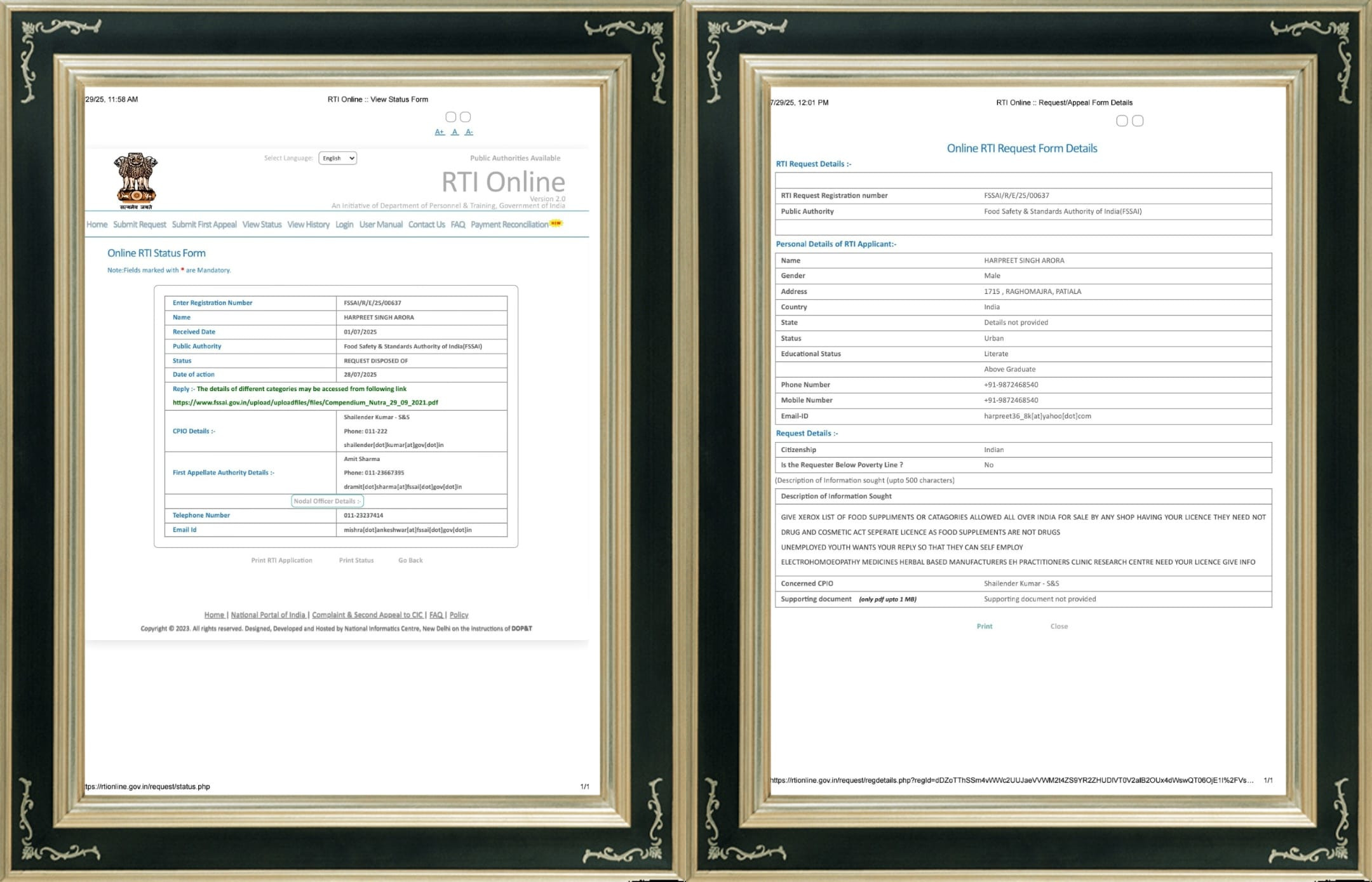1372x882 pixels.
Task: Click 'Online RTI Request Form Details' heading
Action: pos(1022,149)
